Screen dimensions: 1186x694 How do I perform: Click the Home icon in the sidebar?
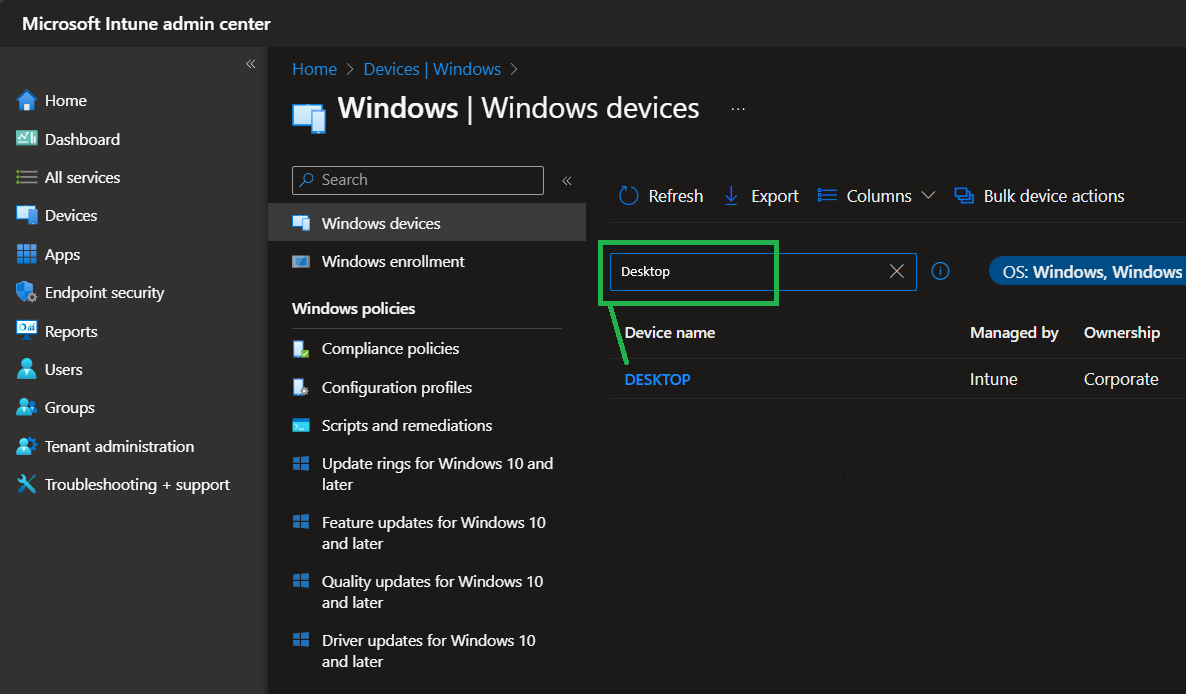27,101
